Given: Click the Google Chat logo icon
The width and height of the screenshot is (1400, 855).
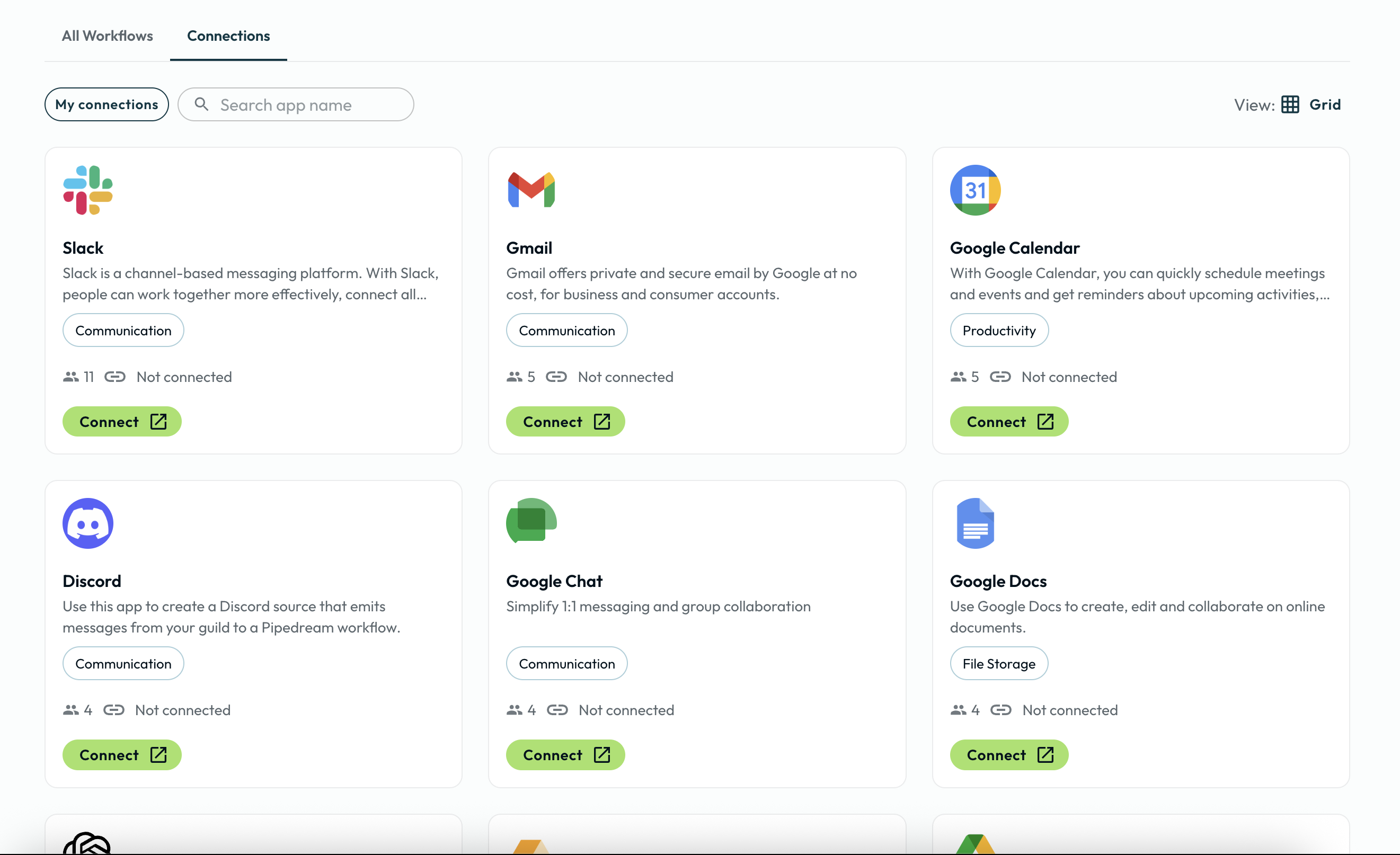Looking at the screenshot, I should [531, 521].
